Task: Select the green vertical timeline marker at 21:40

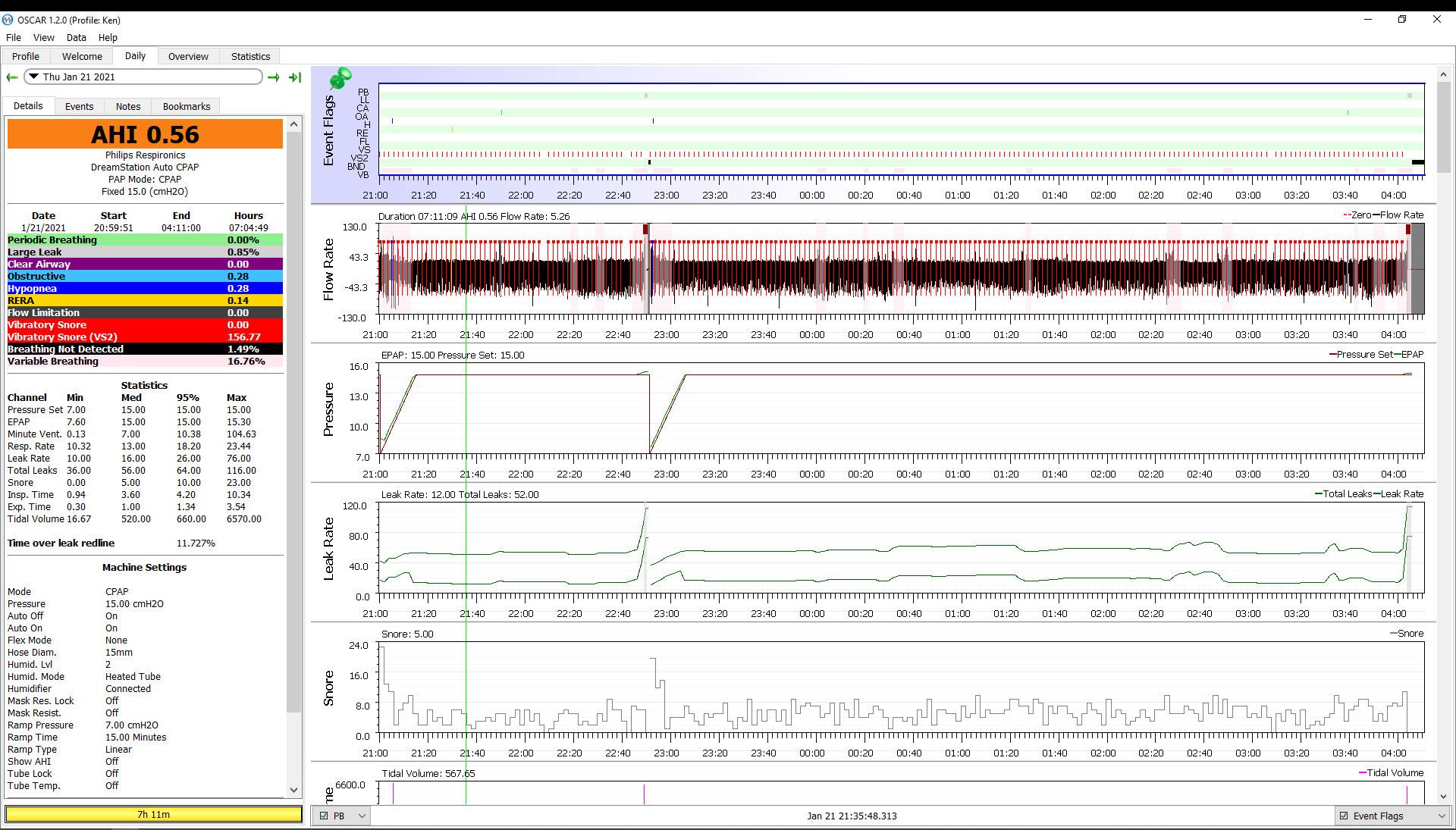Action: click(x=468, y=400)
